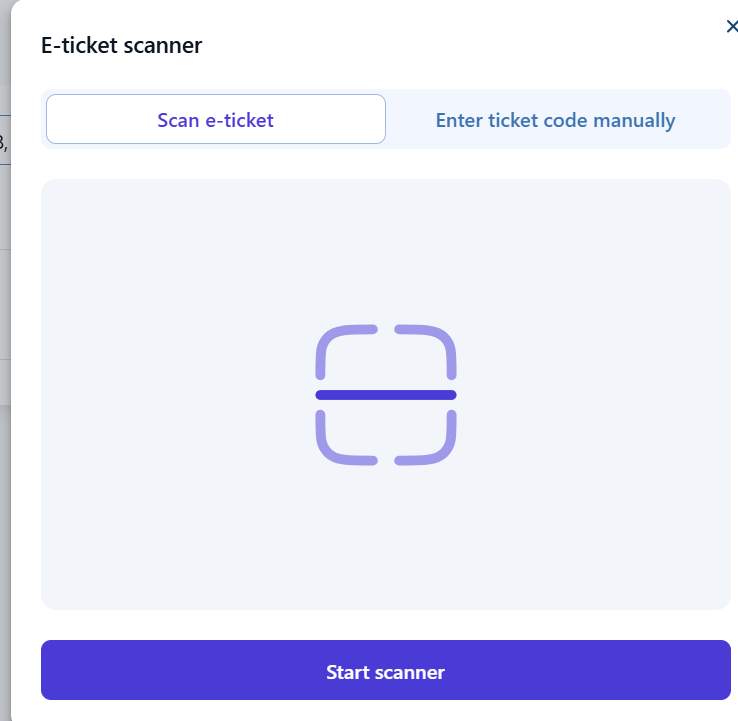The image size is (738, 721).
Task: Switch to the Scan e-ticket tab
Action: pyautogui.click(x=215, y=120)
